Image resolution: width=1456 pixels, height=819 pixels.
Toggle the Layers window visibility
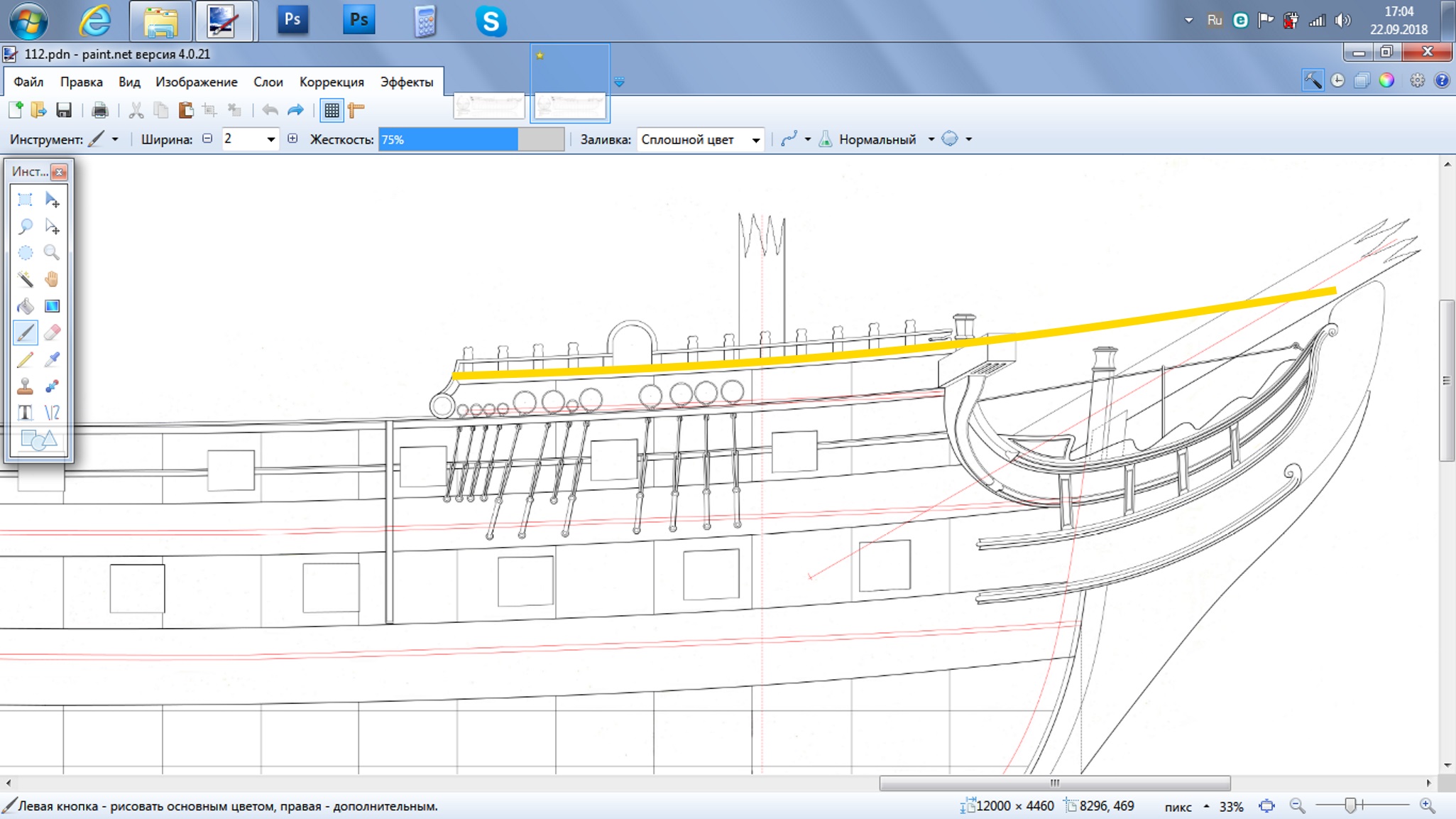click(1362, 81)
